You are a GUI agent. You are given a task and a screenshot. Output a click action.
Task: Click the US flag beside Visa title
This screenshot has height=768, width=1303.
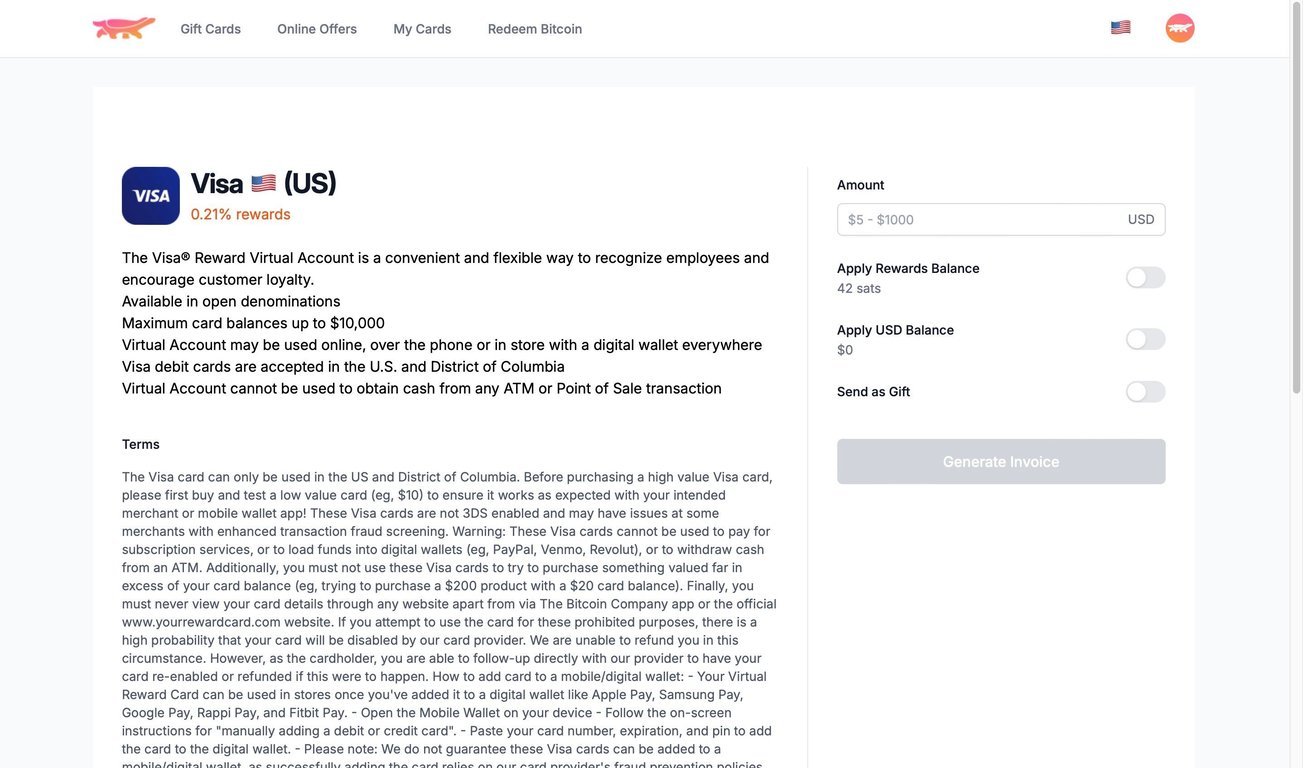[x=263, y=184]
